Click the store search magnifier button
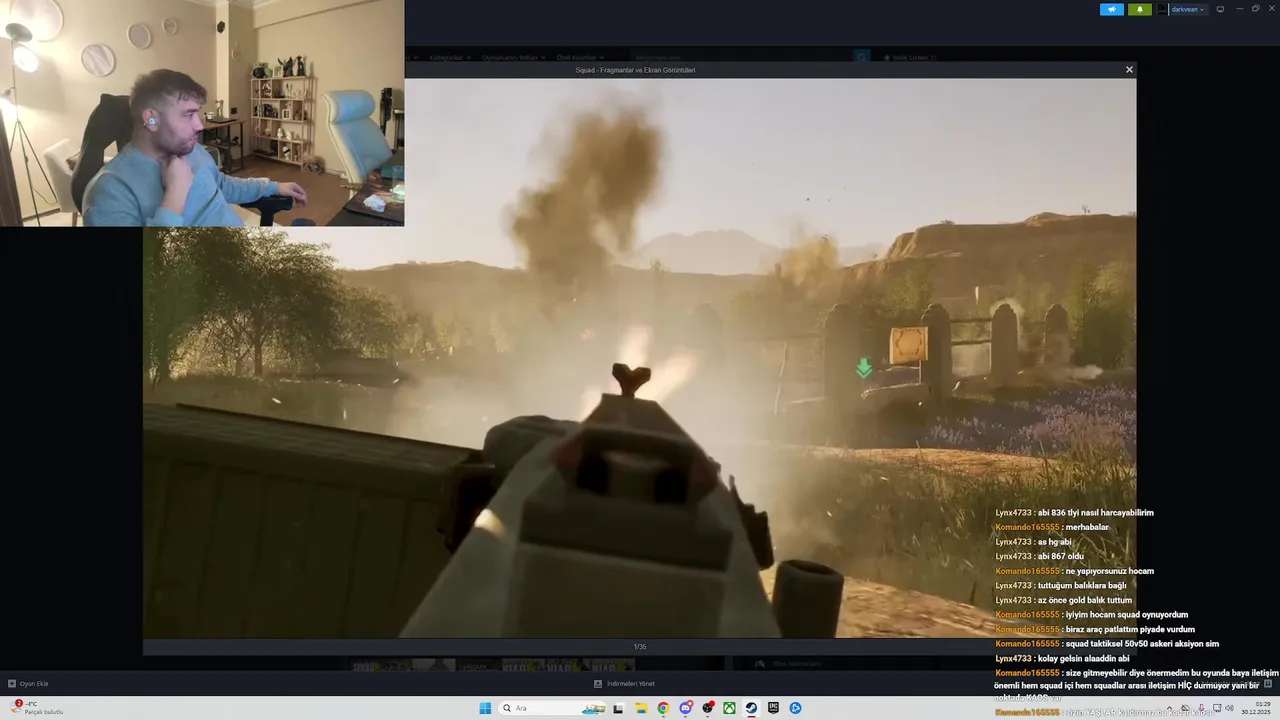 pos(862,57)
